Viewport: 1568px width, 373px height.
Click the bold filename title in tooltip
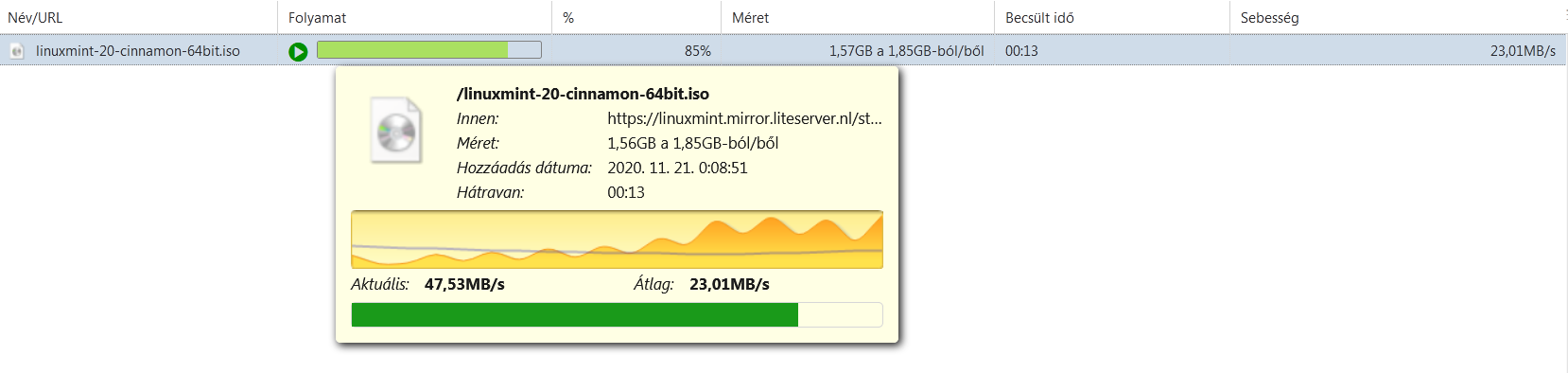tap(583, 94)
